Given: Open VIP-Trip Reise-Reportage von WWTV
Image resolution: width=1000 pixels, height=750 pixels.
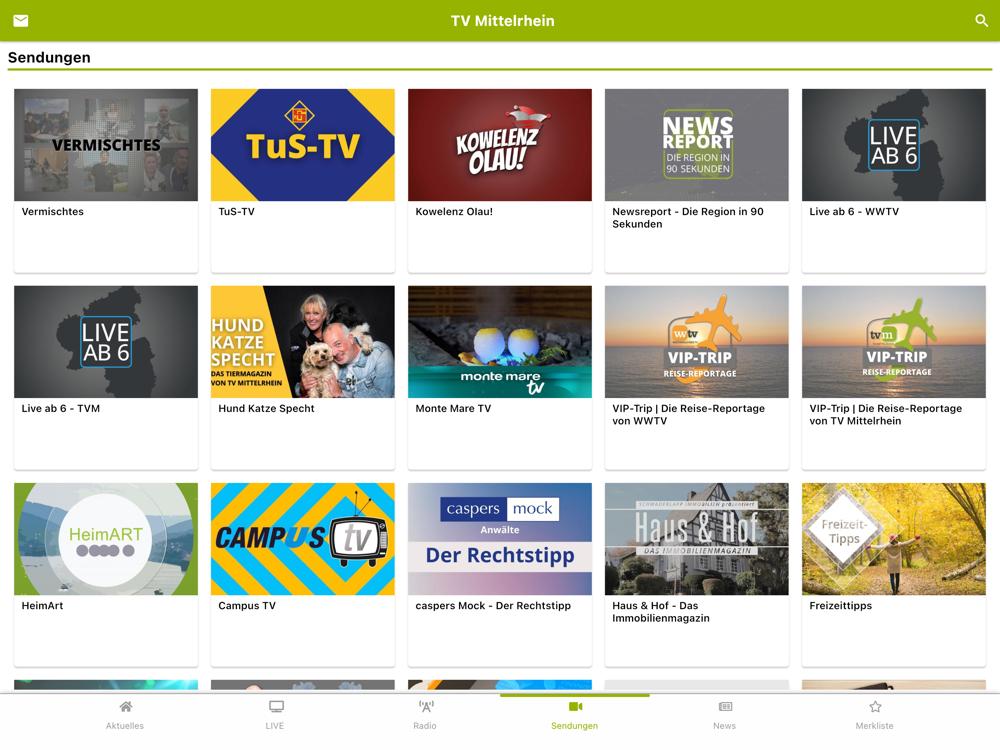Looking at the screenshot, I should coord(696,378).
